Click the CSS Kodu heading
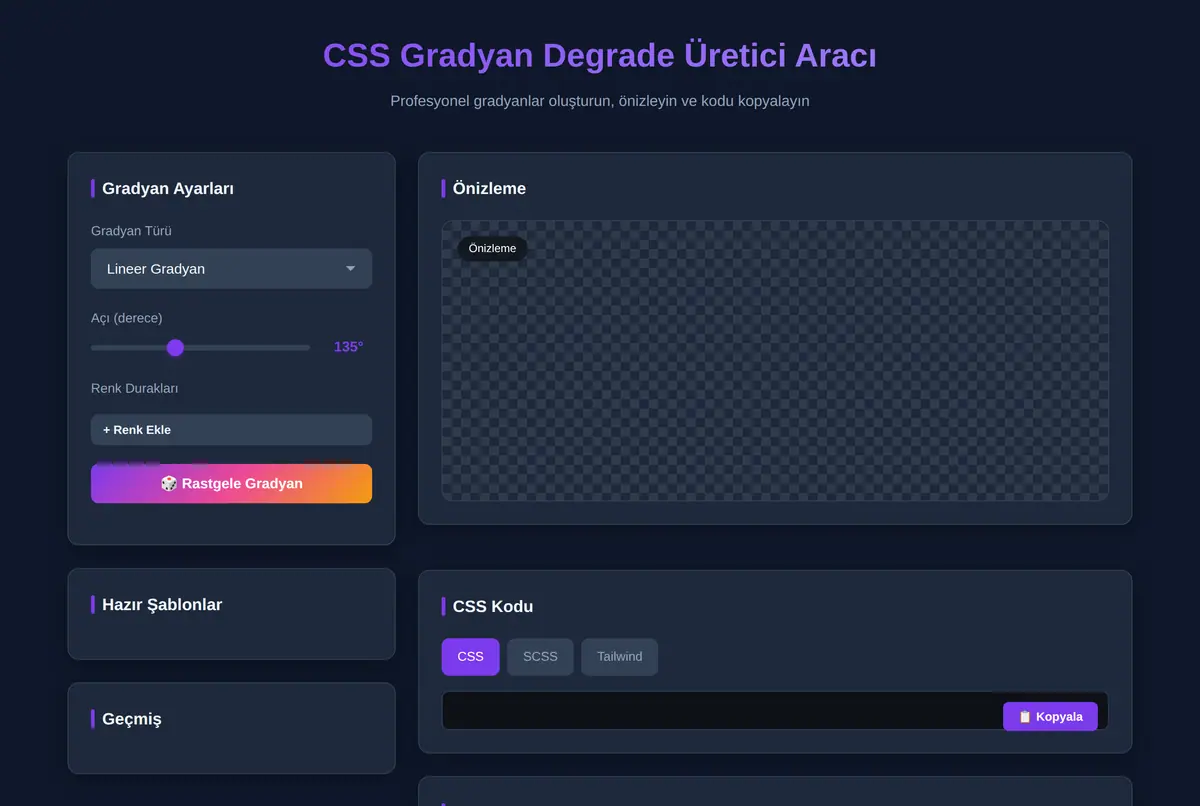This screenshot has width=1200, height=806. (x=493, y=606)
